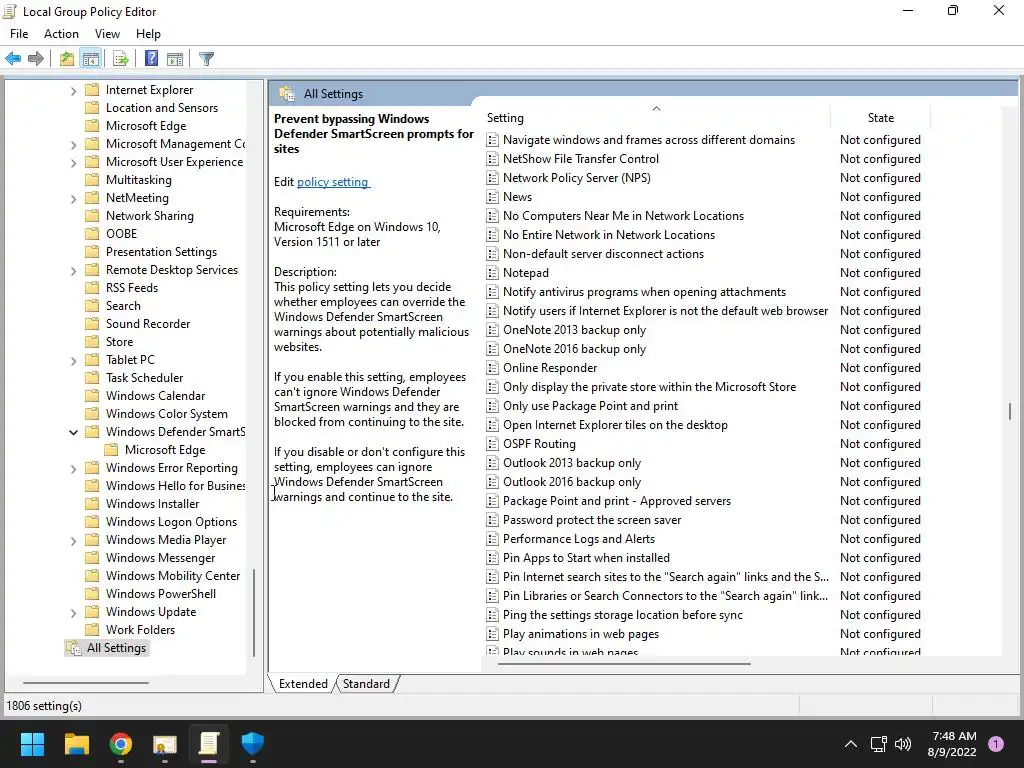The width and height of the screenshot is (1024, 768).
Task: Open the Windows Start button
Action: (32, 744)
